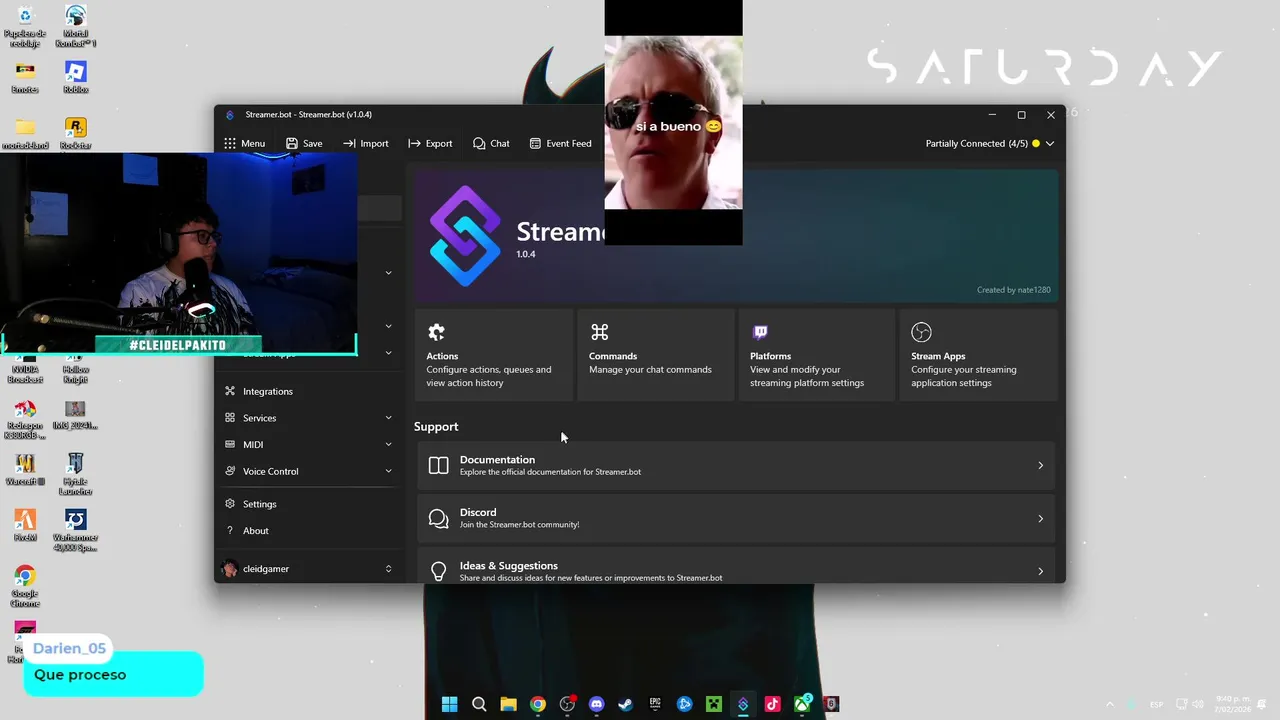Click the Commands key icon

599,332
